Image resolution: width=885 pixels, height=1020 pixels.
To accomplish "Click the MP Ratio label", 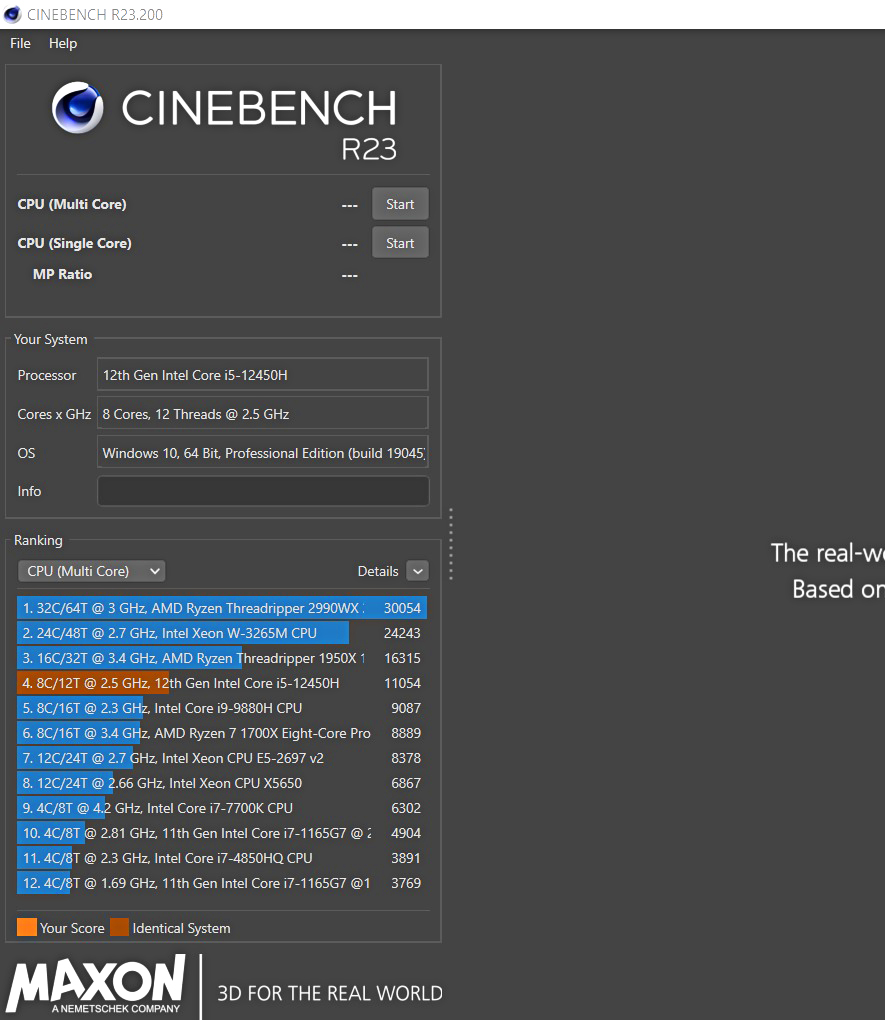I will coord(62,275).
